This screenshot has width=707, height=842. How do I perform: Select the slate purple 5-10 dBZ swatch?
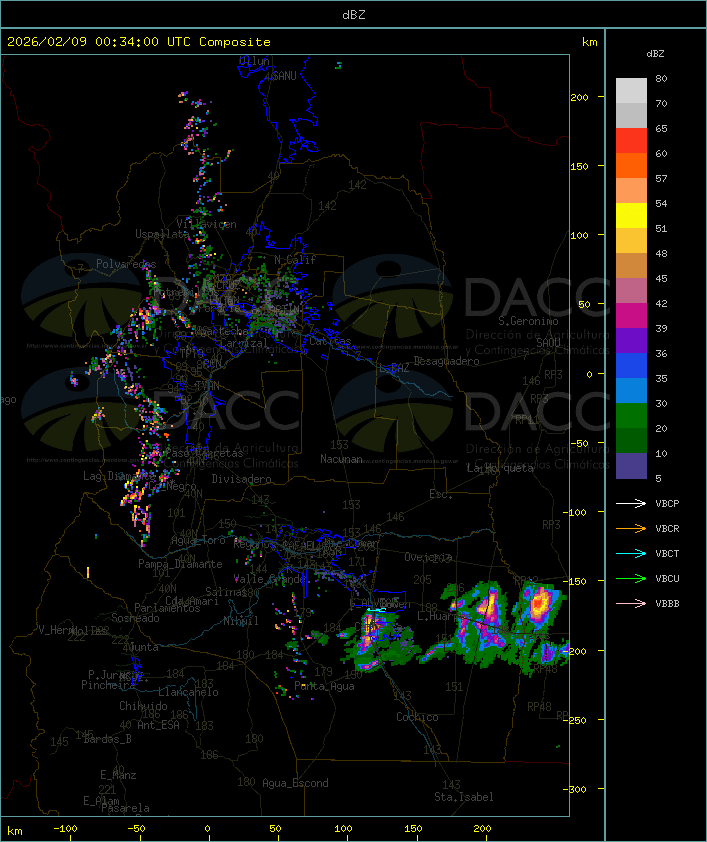pos(631,466)
